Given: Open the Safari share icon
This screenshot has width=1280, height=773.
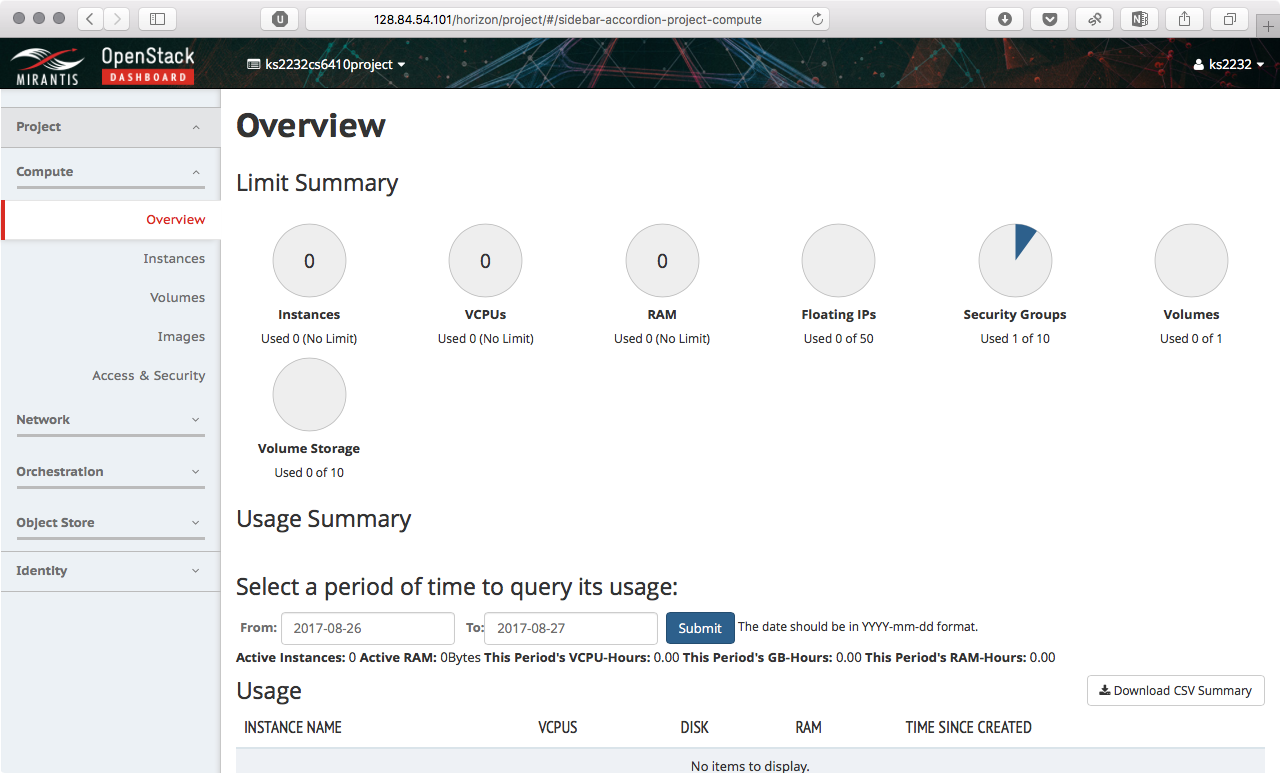Looking at the screenshot, I should tap(1185, 19).
